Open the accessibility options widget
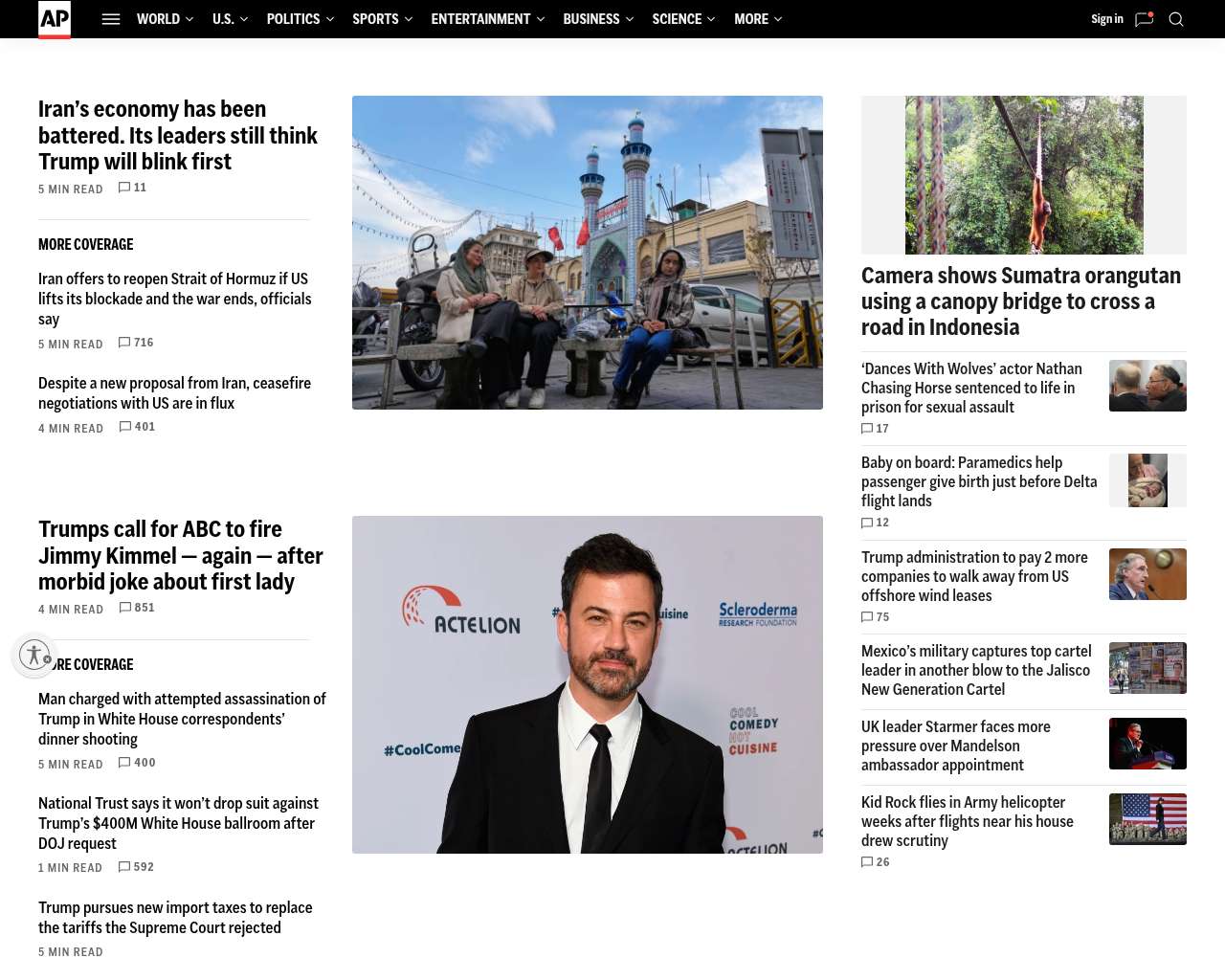Image resolution: width=1225 pixels, height=980 pixels. (34, 655)
